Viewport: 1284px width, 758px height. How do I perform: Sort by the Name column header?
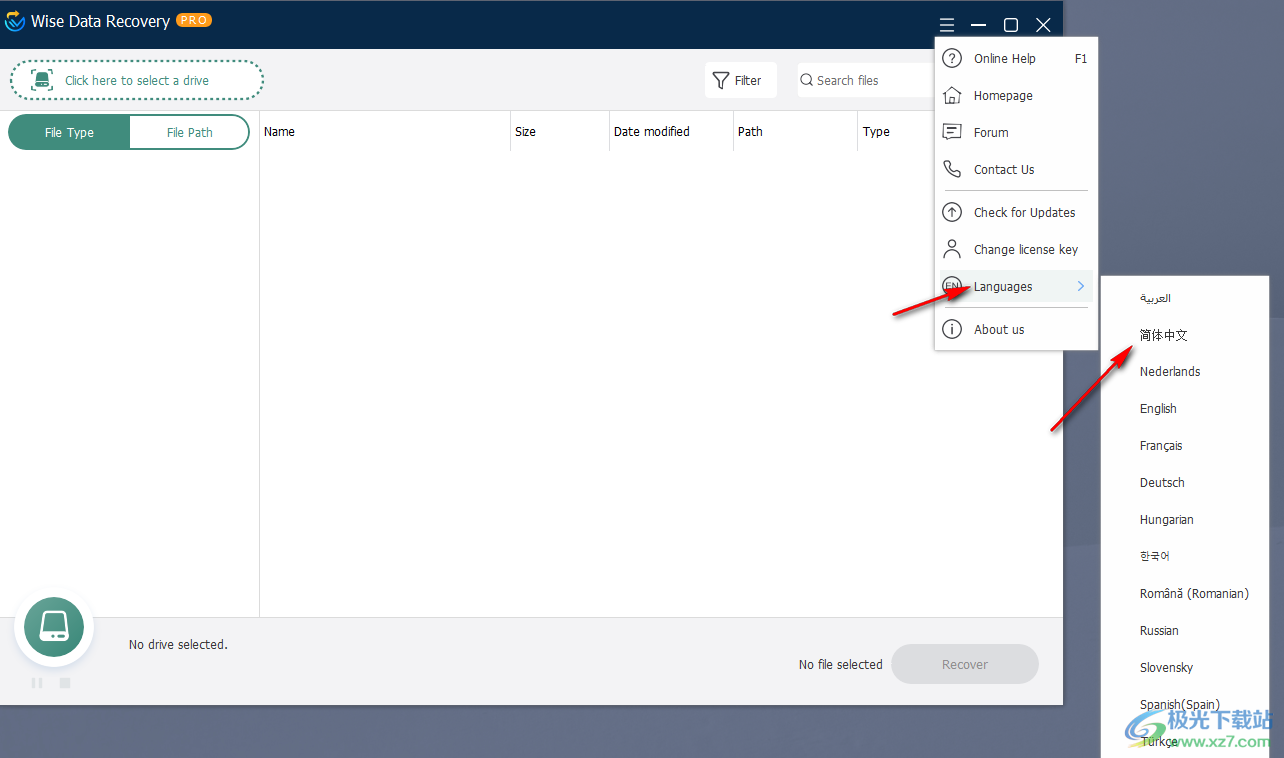point(279,131)
